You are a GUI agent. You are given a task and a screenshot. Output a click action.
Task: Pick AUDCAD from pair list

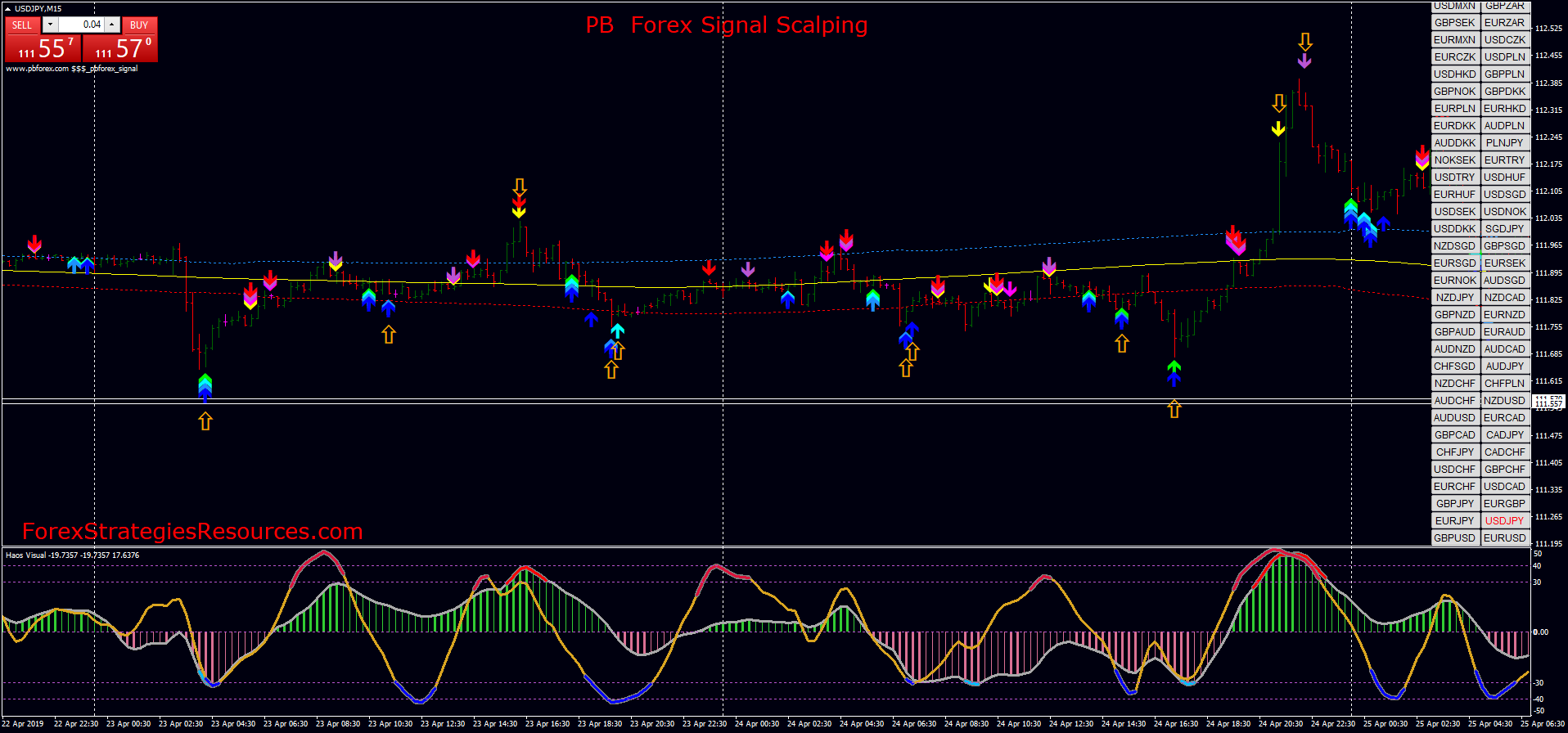[x=1505, y=349]
